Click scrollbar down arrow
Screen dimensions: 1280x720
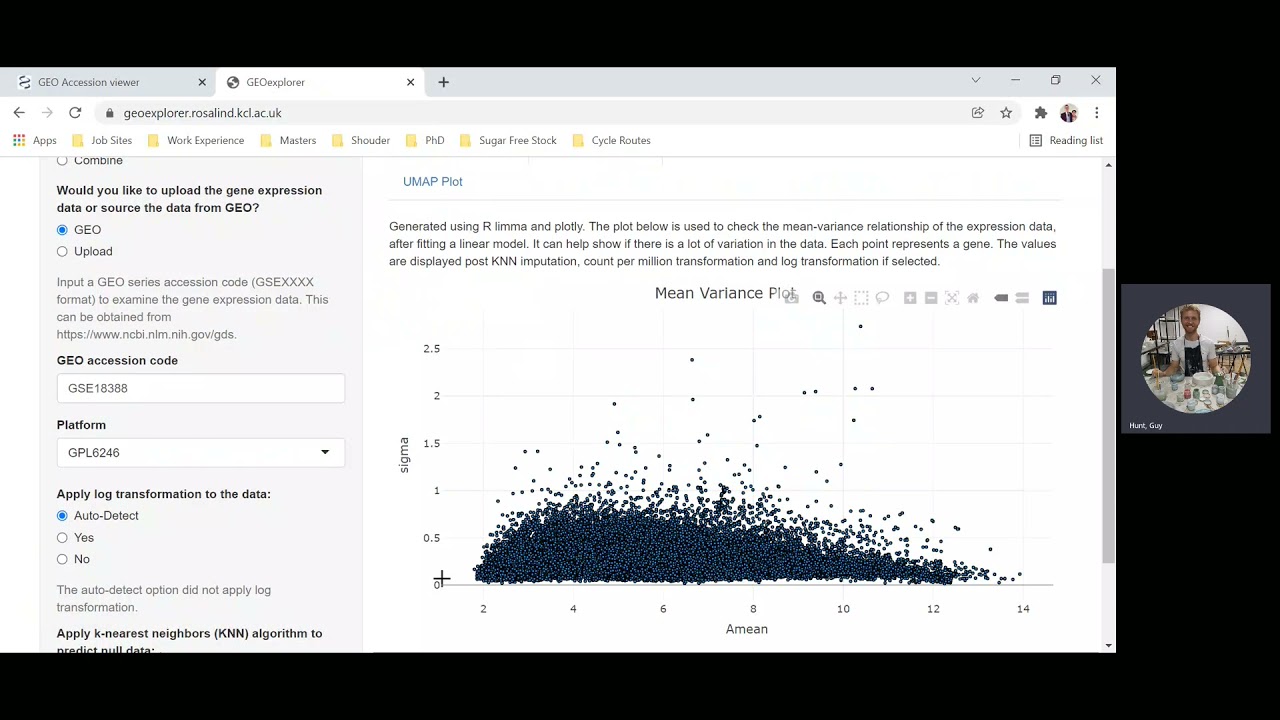click(x=1108, y=646)
